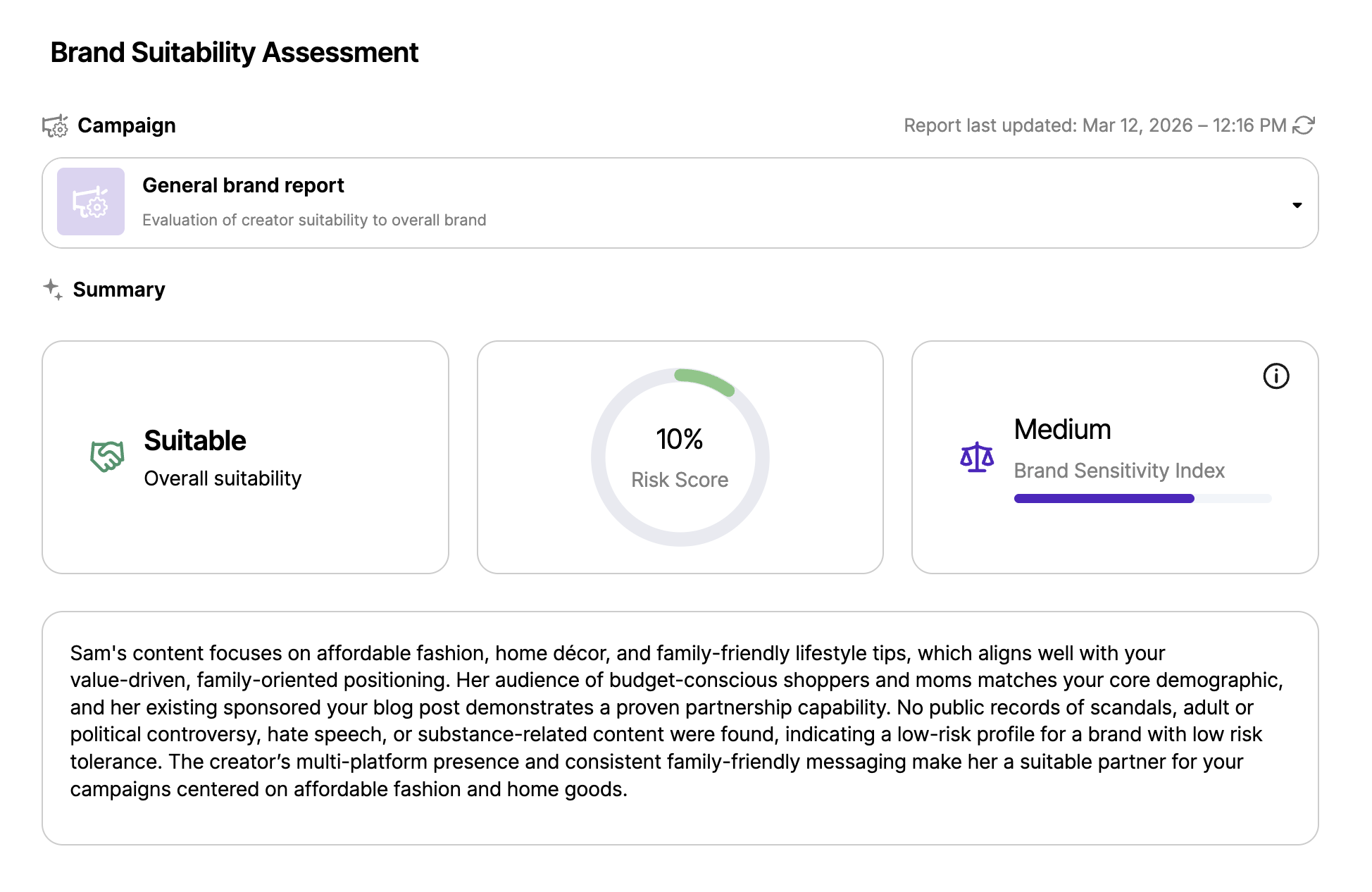Click the purple scales icon
The height and width of the screenshot is (892, 1372).
977,457
